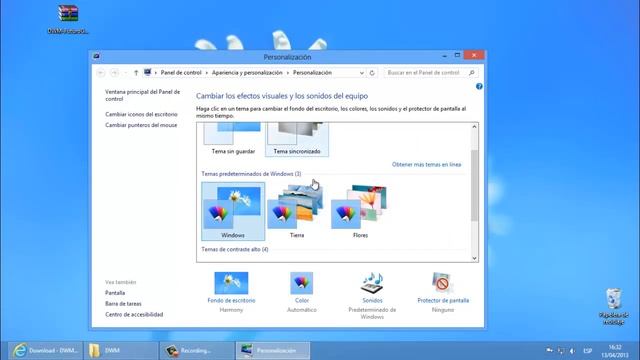The width and height of the screenshot is (640, 360).
Task: Click the control panel address bar icon
Action: pos(148,72)
